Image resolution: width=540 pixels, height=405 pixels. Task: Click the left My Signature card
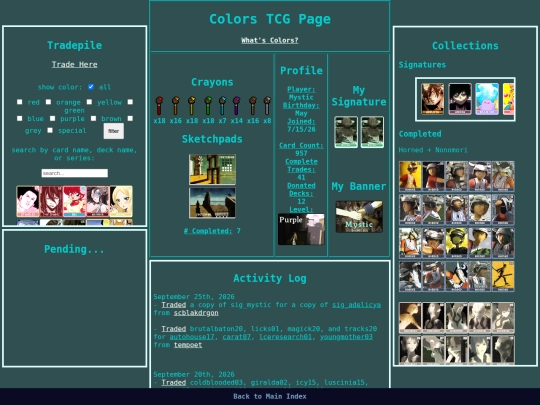[346, 132]
